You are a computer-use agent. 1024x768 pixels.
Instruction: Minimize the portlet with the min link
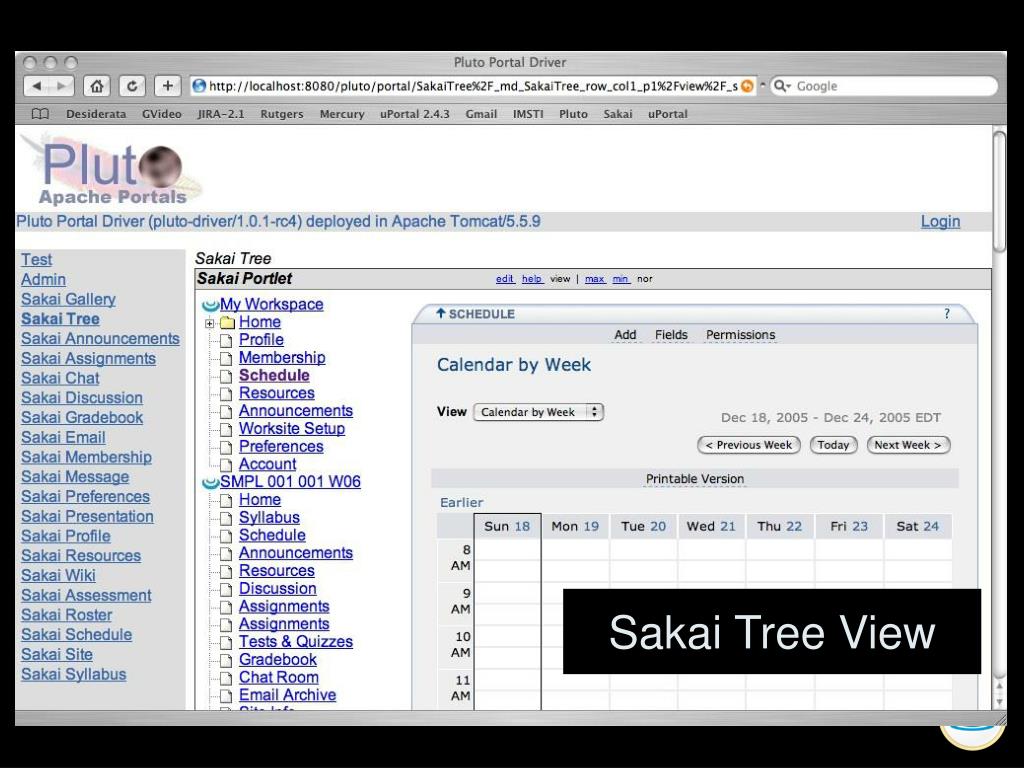pyautogui.click(x=620, y=279)
